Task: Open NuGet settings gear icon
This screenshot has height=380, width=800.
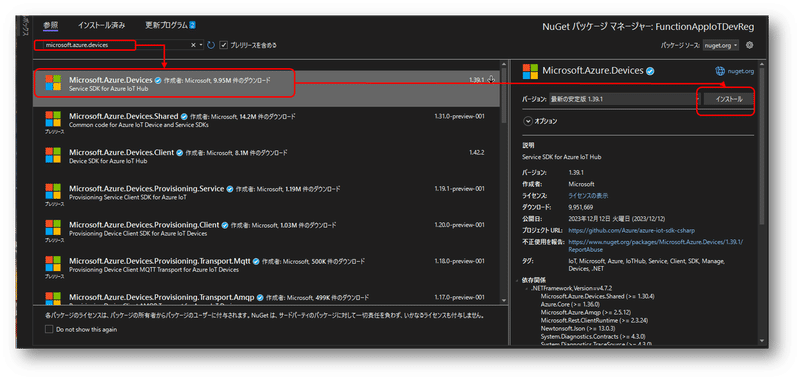Action: [x=749, y=45]
